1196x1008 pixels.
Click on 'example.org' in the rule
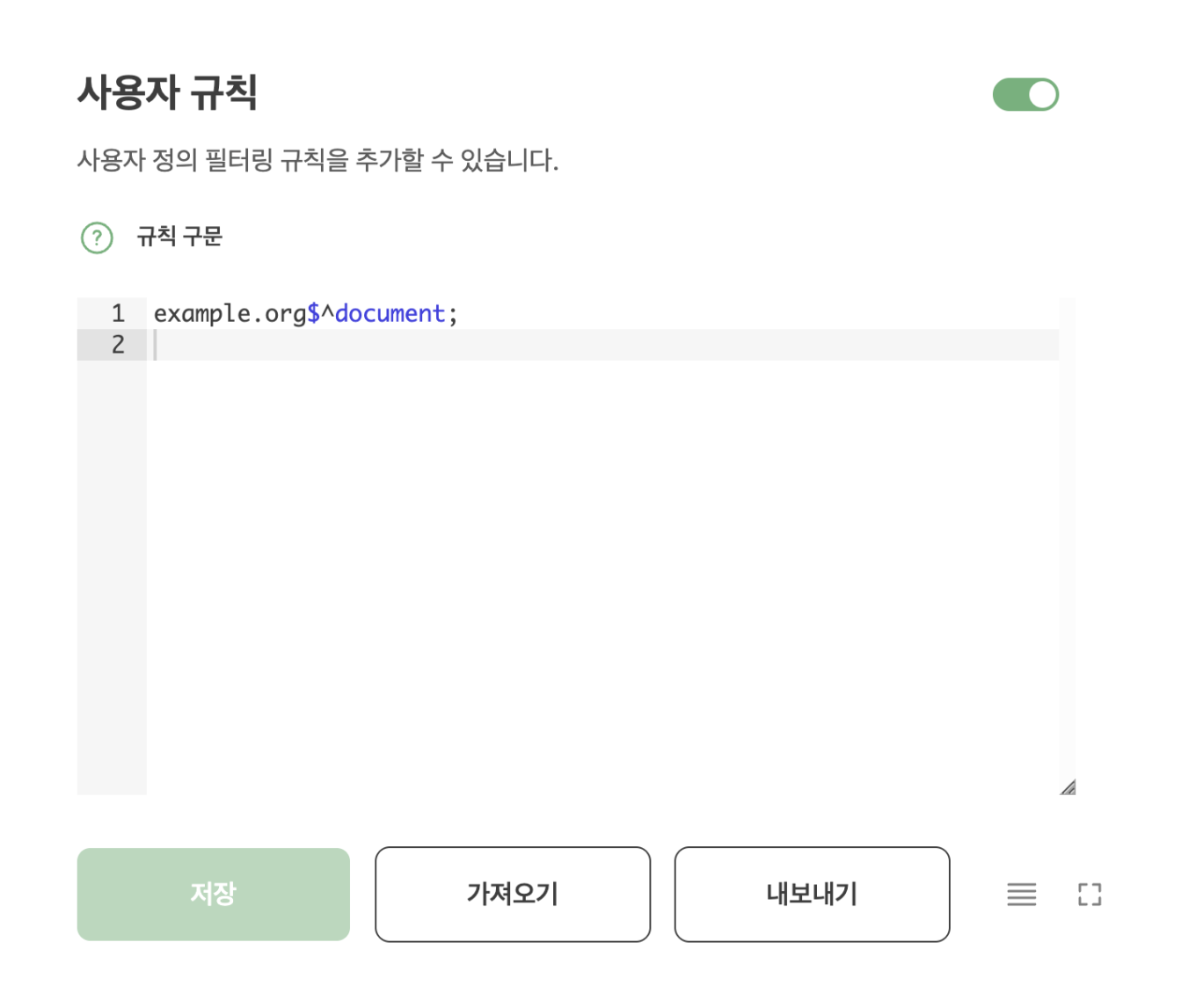coord(230,314)
